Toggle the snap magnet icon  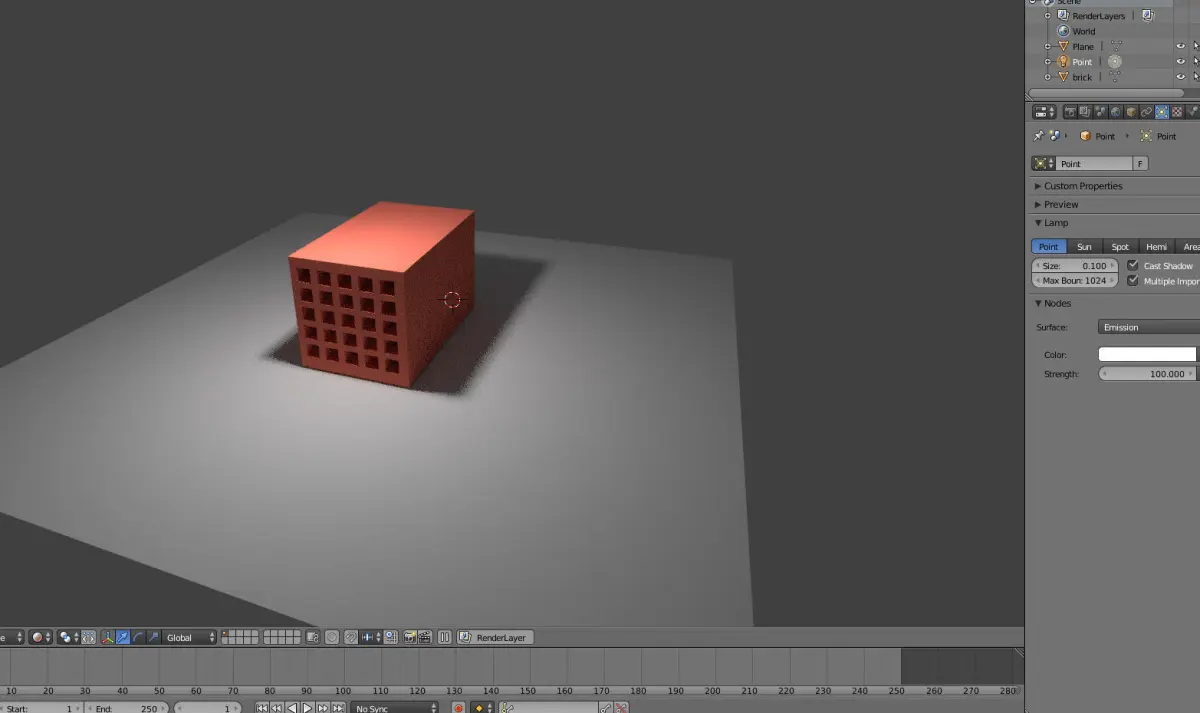click(x=351, y=637)
